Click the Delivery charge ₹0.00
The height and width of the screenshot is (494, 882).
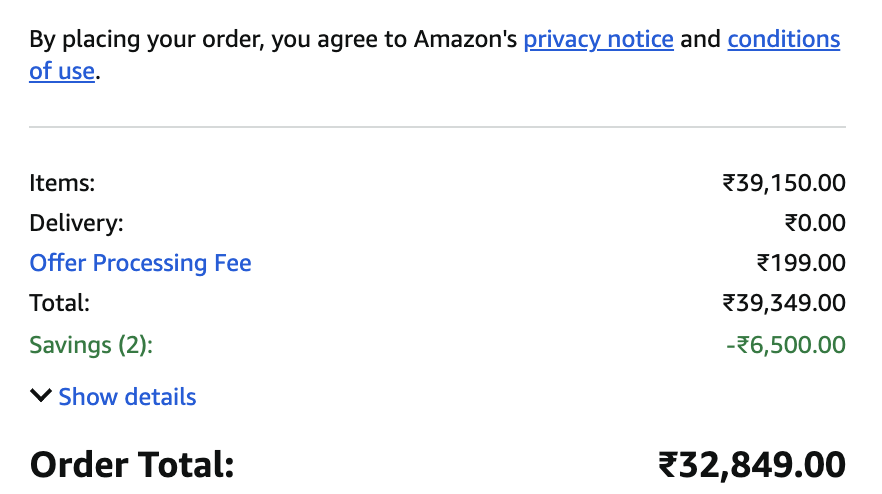(815, 223)
